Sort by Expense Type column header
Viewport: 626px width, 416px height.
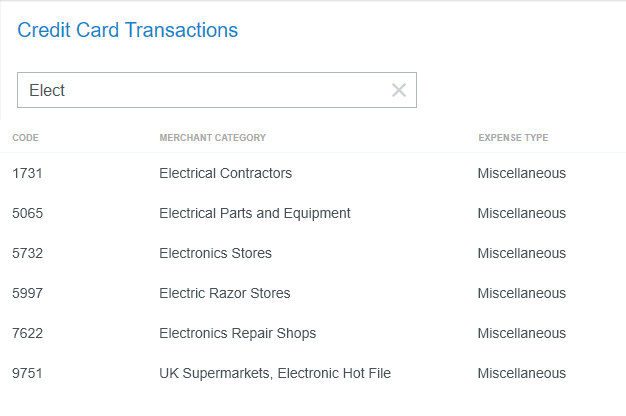[x=513, y=138]
